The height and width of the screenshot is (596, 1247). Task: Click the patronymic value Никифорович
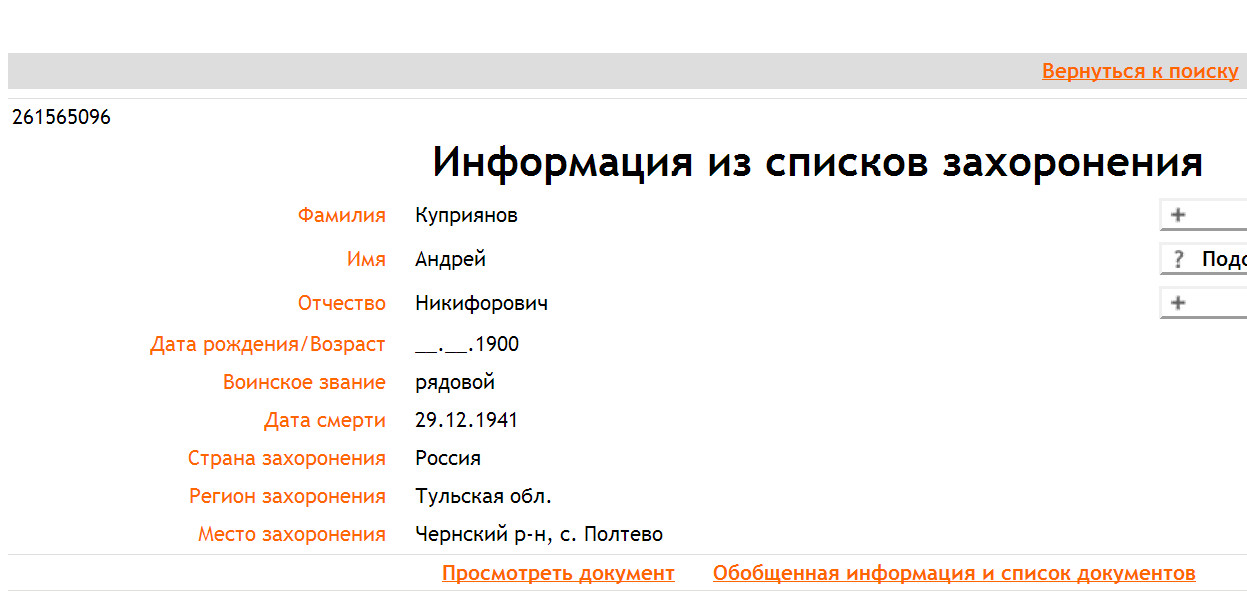click(481, 303)
